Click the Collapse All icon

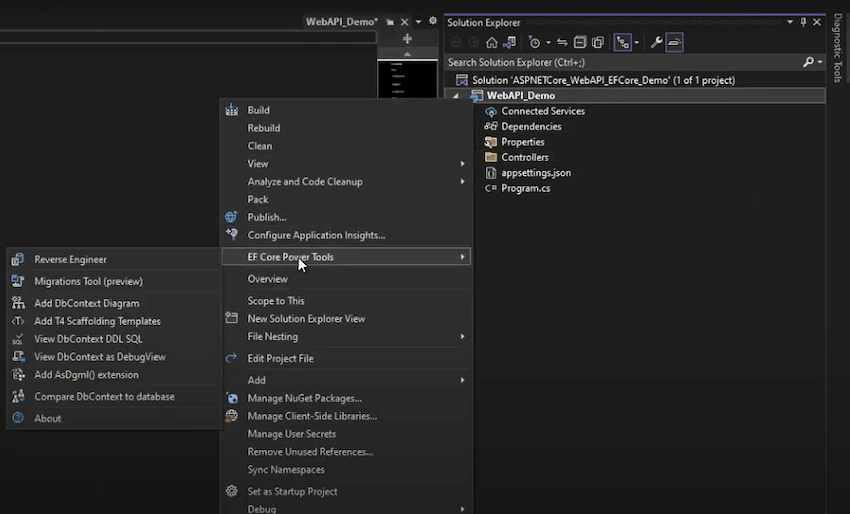pos(579,42)
